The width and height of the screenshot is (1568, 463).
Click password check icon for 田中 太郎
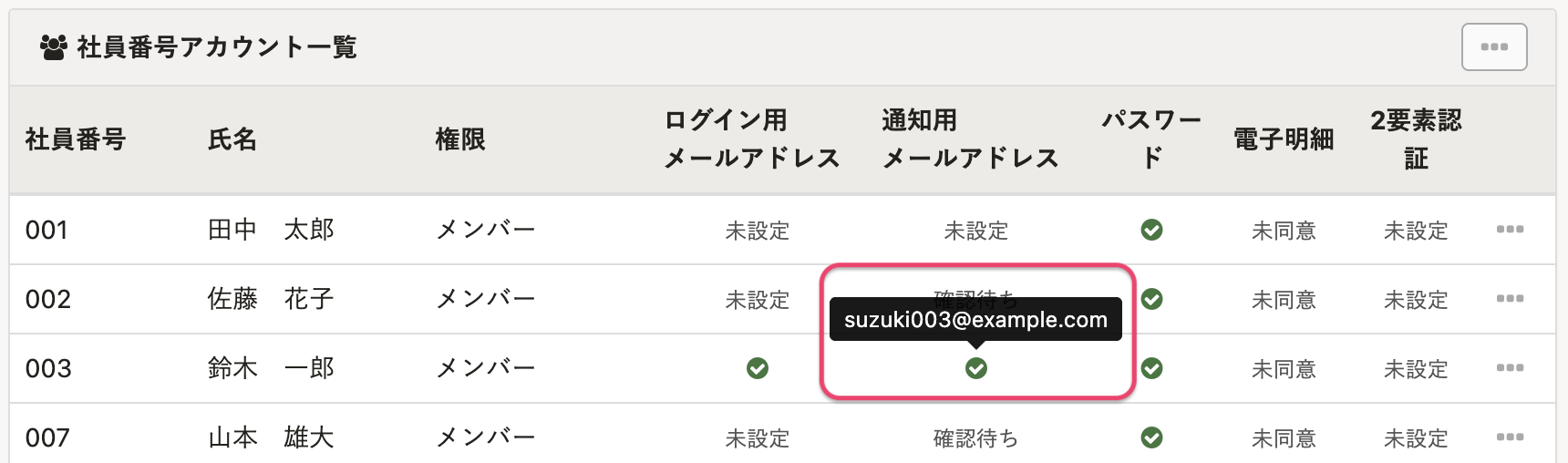[x=1151, y=230]
